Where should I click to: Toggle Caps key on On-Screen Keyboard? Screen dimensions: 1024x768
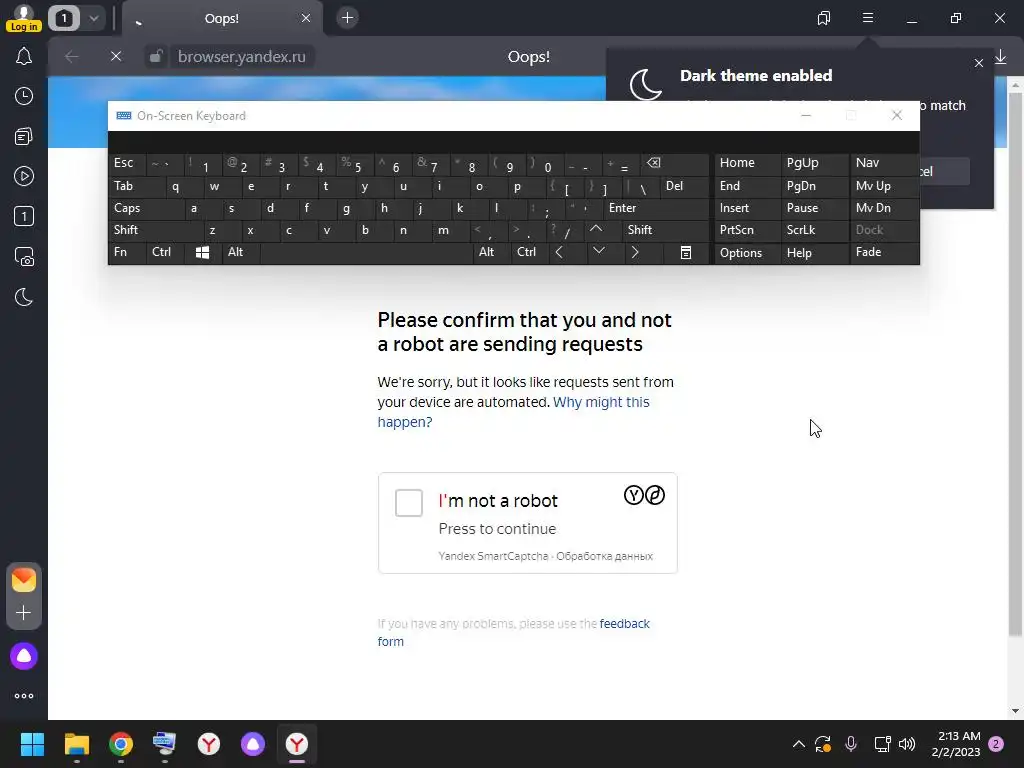[146, 208]
